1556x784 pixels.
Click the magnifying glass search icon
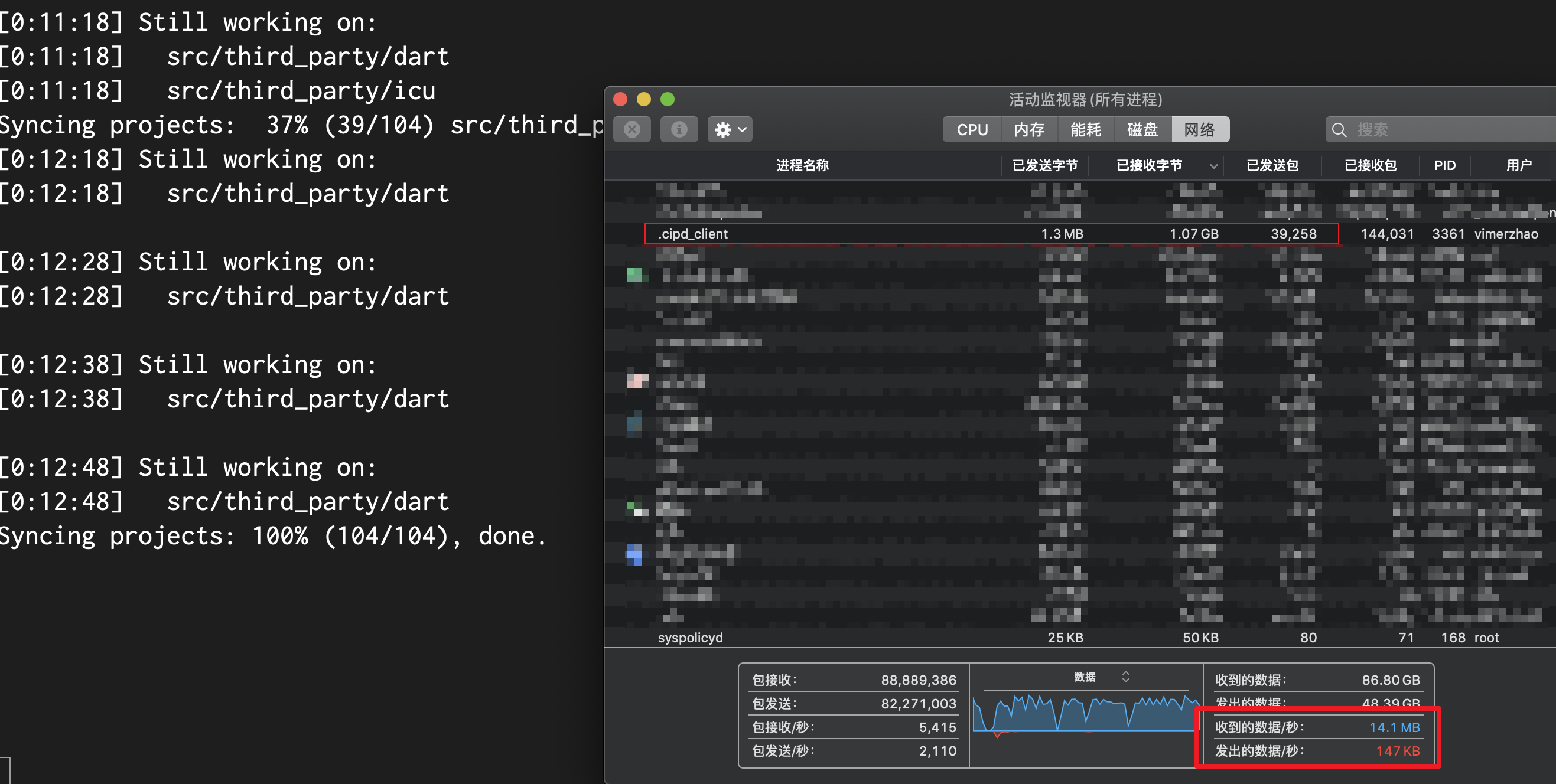click(x=1339, y=130)
